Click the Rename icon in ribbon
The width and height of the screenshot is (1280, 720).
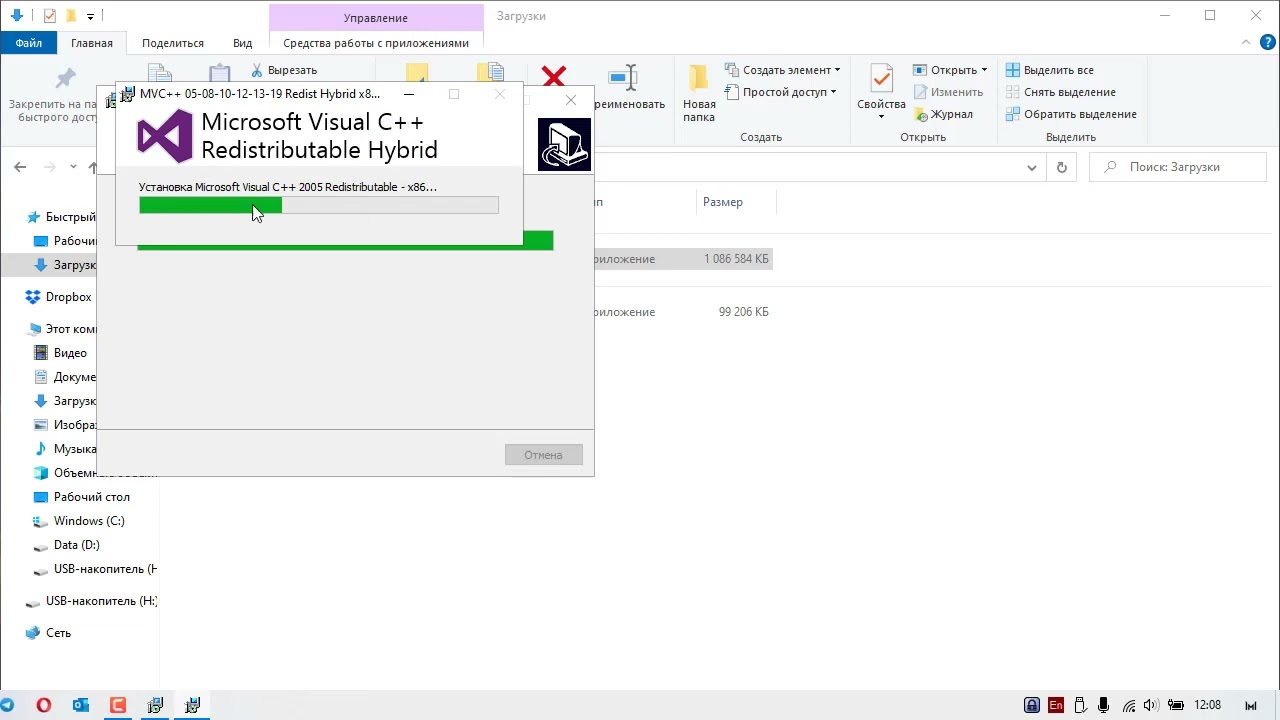coord(623,77)
